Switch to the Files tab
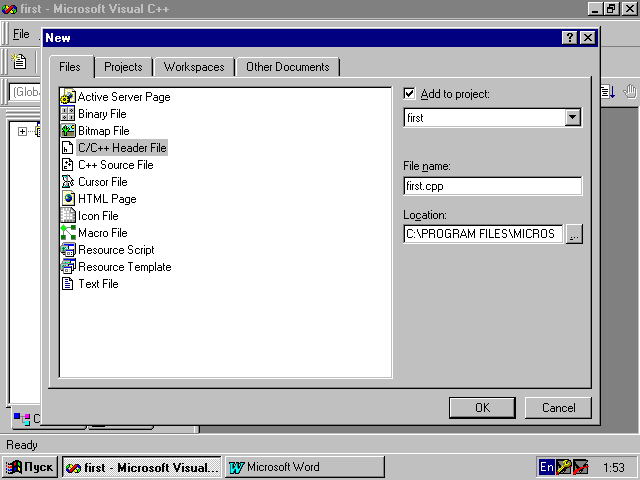This screenshot has height=480, width=640. pos(70,67)
